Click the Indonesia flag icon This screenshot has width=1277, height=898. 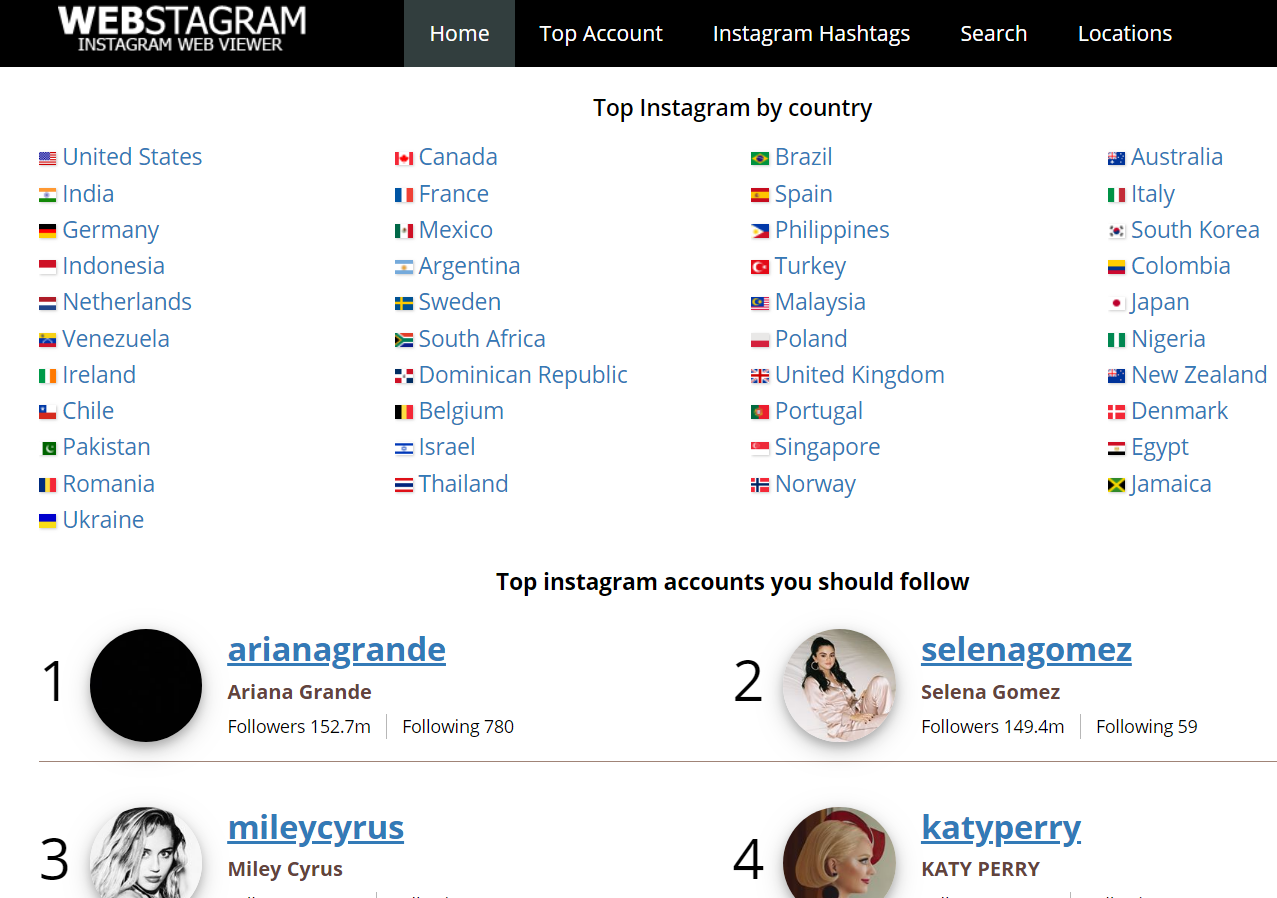click(48, 267)
